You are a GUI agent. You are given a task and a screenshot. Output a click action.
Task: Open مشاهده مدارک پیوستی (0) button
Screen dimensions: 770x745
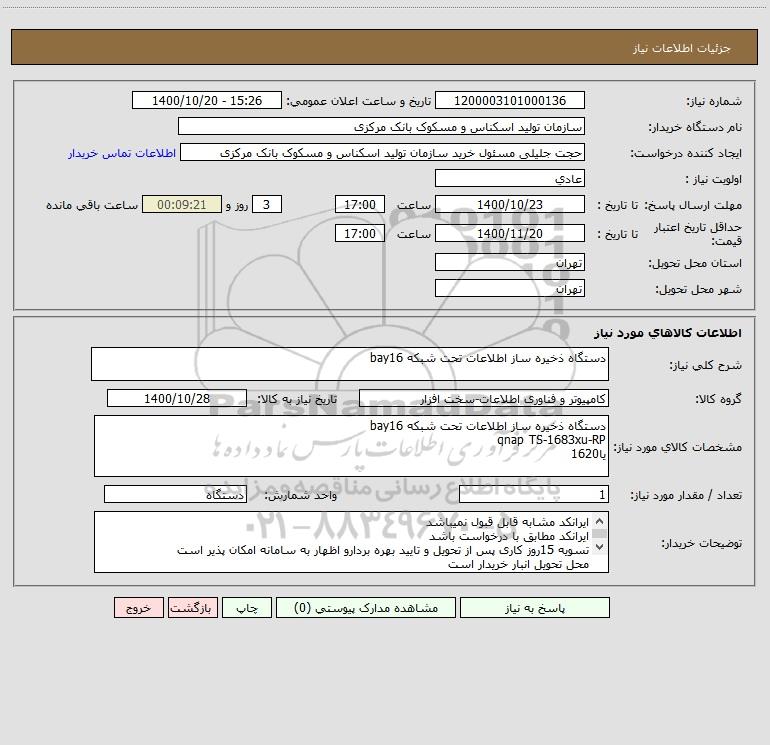366,608
